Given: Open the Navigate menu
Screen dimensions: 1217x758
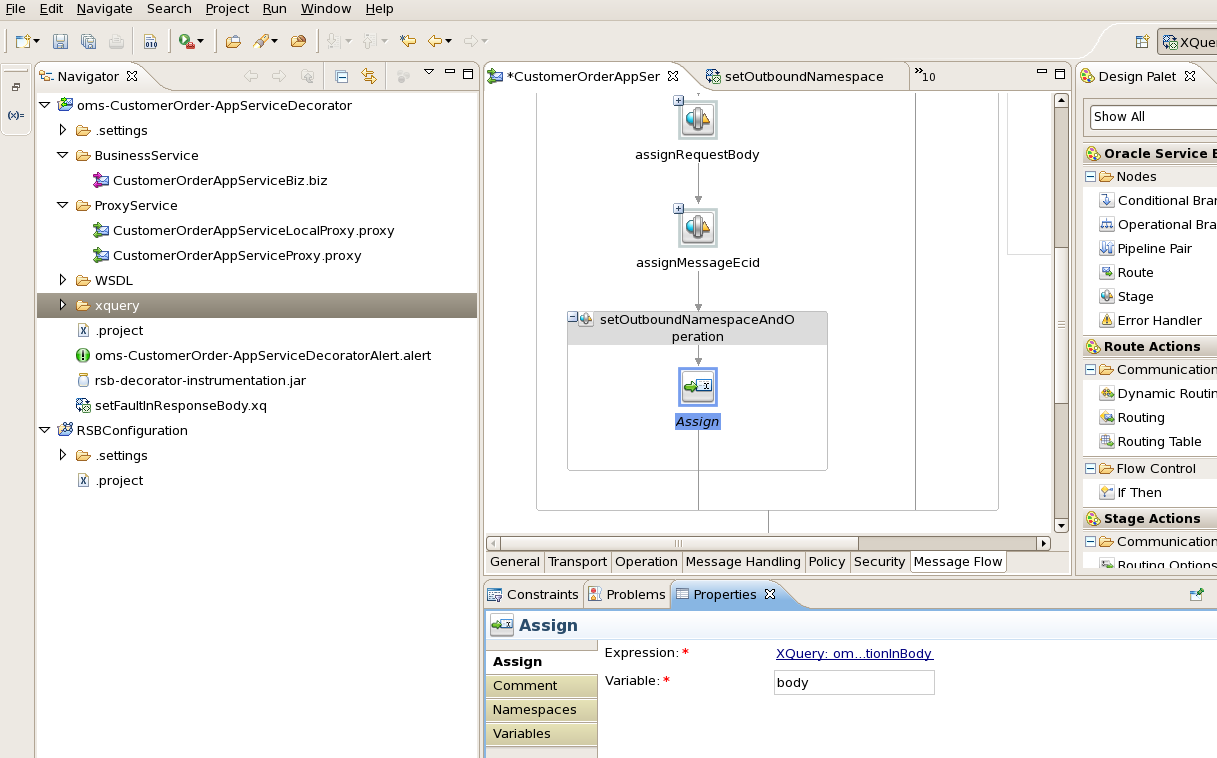Looking at the screenshot, I should click(104, 8).
